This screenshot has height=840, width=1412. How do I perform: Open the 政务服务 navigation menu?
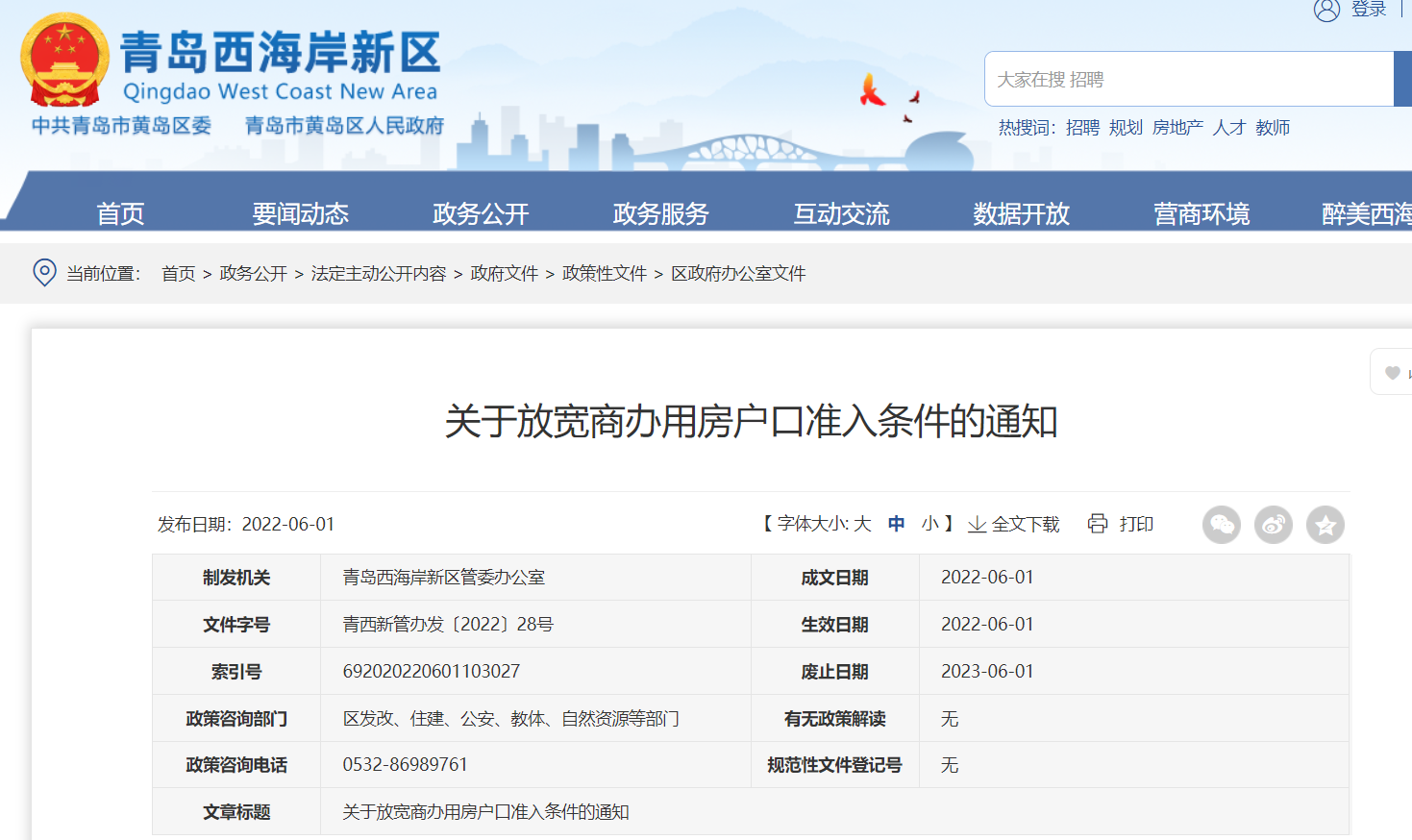coord(660,213)
